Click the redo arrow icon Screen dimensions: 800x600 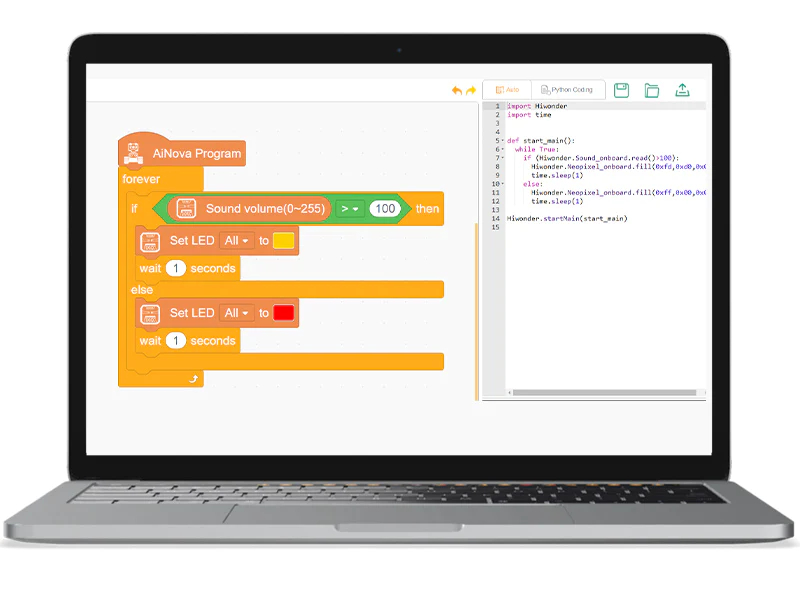tap(471, 91)
